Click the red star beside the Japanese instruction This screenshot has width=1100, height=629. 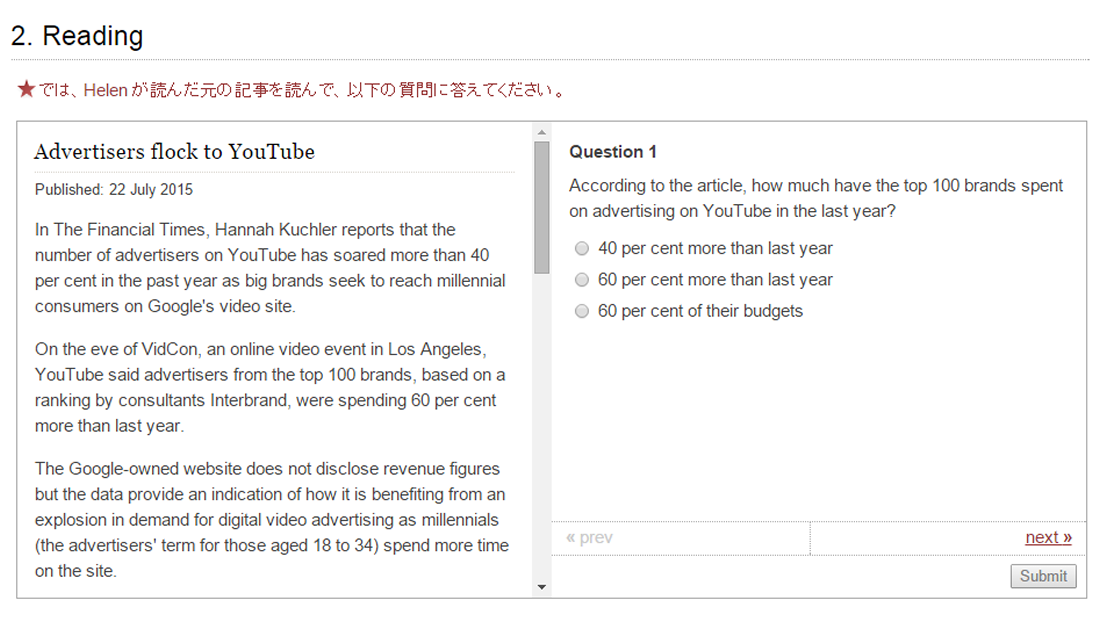[26, 89]
